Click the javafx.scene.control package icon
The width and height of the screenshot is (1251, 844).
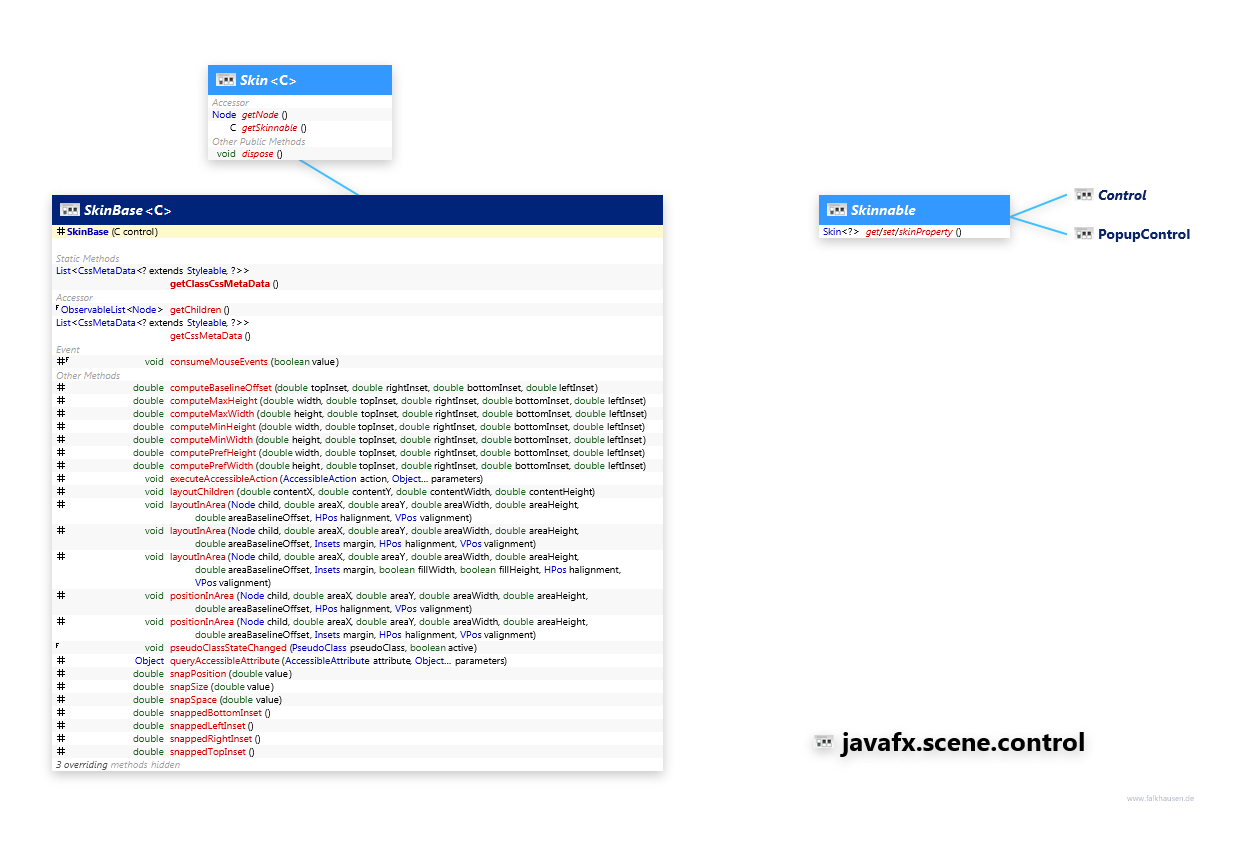point(824,743)
